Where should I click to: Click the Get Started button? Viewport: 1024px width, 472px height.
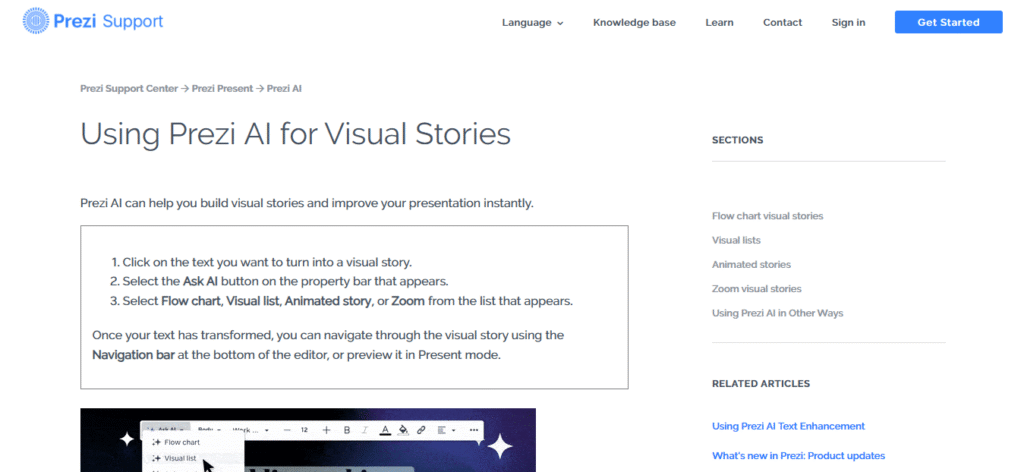tap(948, 22)
